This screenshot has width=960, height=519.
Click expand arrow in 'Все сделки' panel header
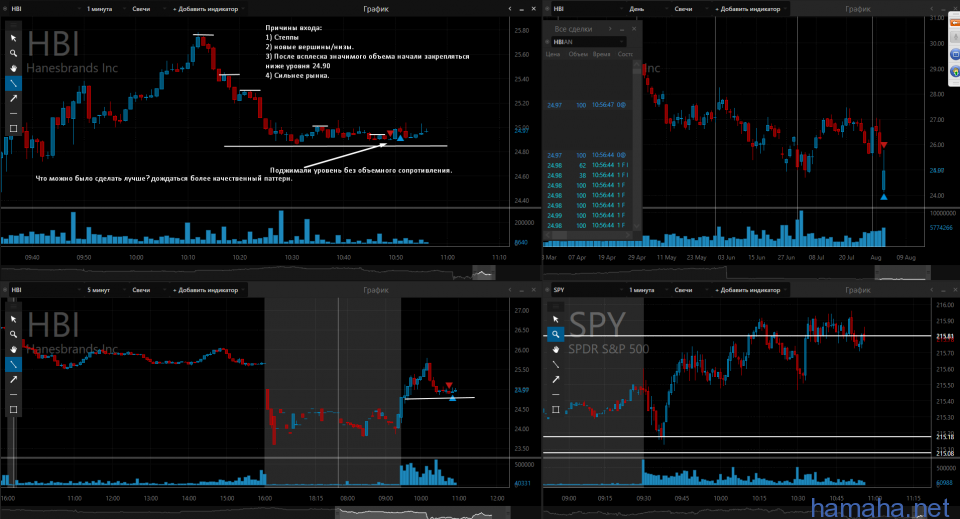tap(610, 29)
